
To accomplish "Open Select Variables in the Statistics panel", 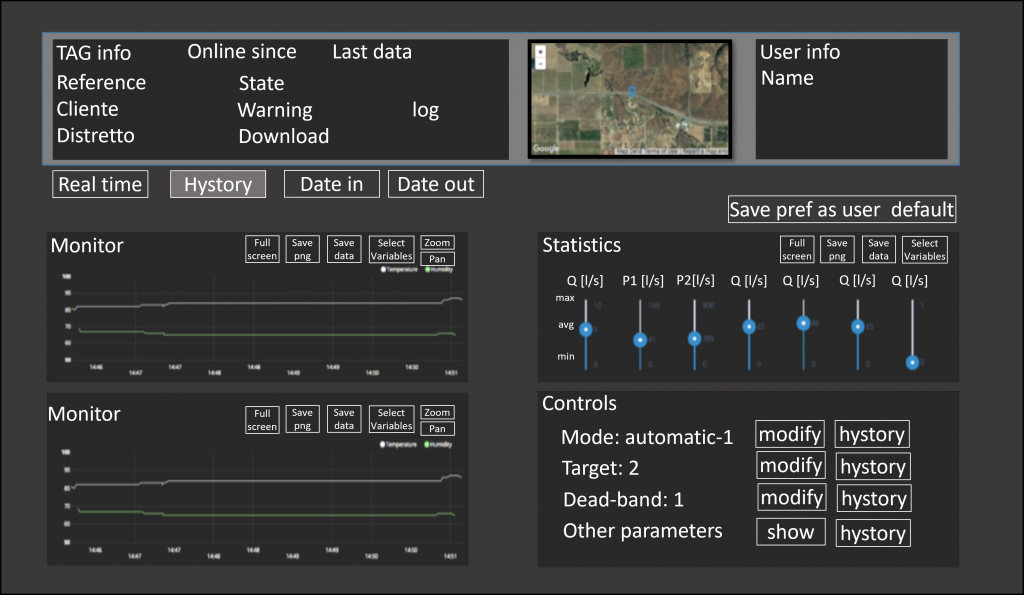I will tap(924, 249).
